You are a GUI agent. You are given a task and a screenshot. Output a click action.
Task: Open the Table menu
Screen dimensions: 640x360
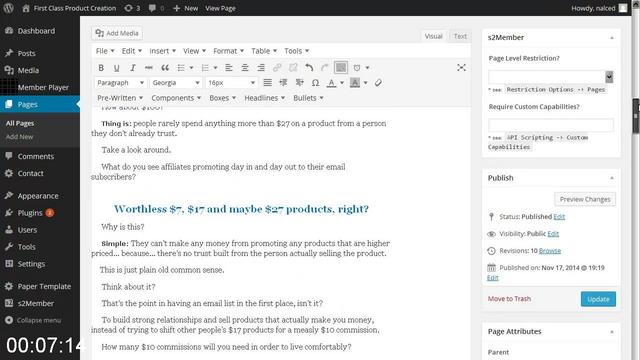(264, 51)
